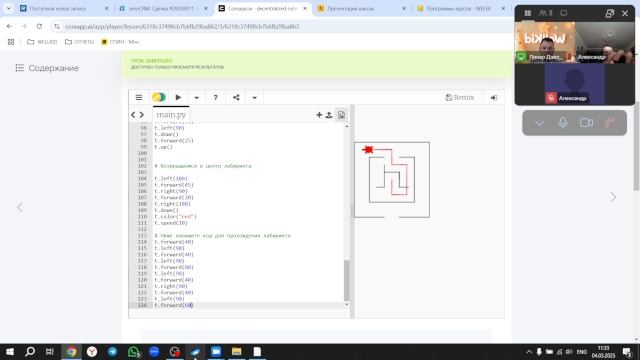Open the bookmarks apps grid icon
The width and height of the screenshot is (640, 360).
coord(11,42)
